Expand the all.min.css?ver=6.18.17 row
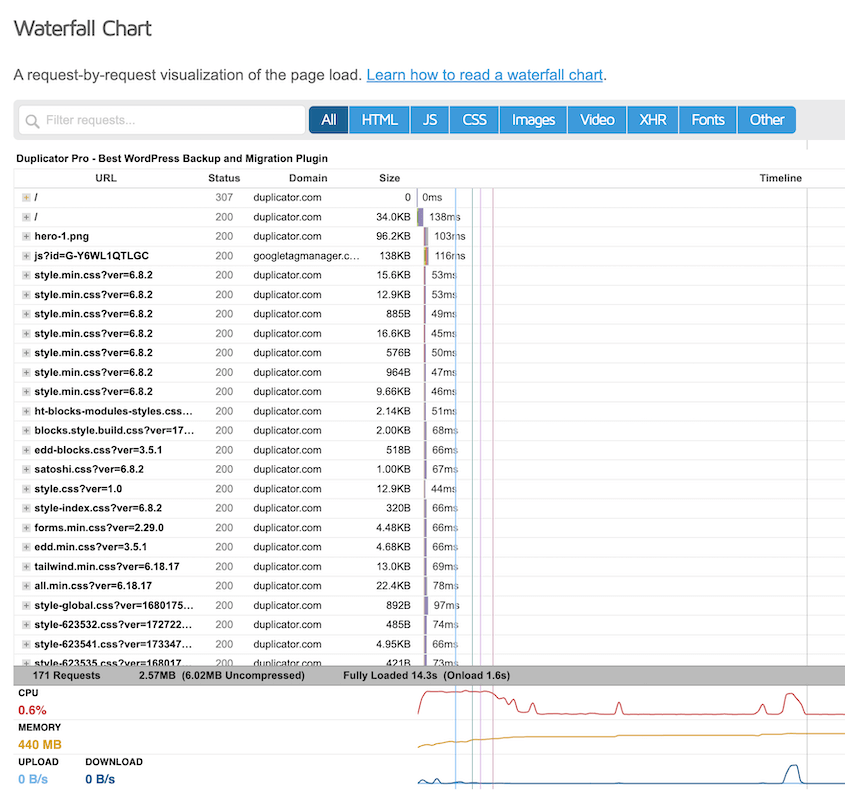 pyautogui.click(x=26, y=586)
